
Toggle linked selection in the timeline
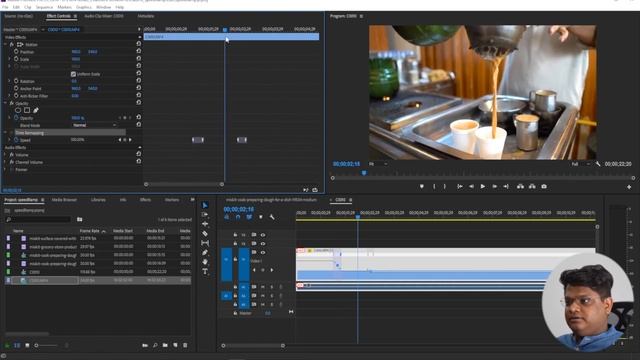249,217
